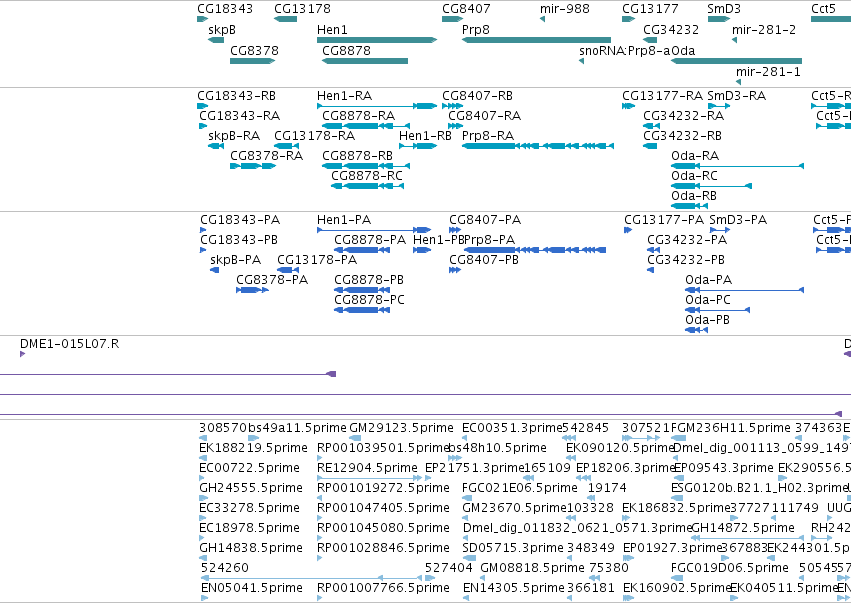
Task: Click the "CG8407-PA" protein label
Action: pos(485,220)
